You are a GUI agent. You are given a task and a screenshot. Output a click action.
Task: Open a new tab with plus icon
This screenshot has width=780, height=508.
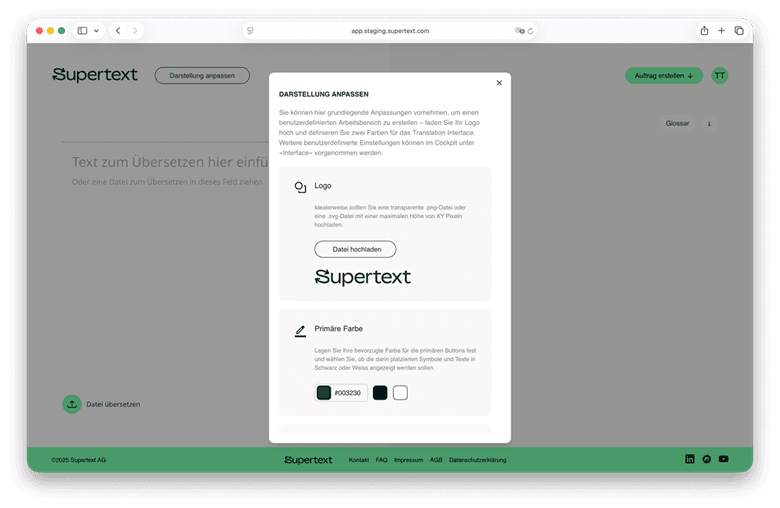tap(721, 31)
